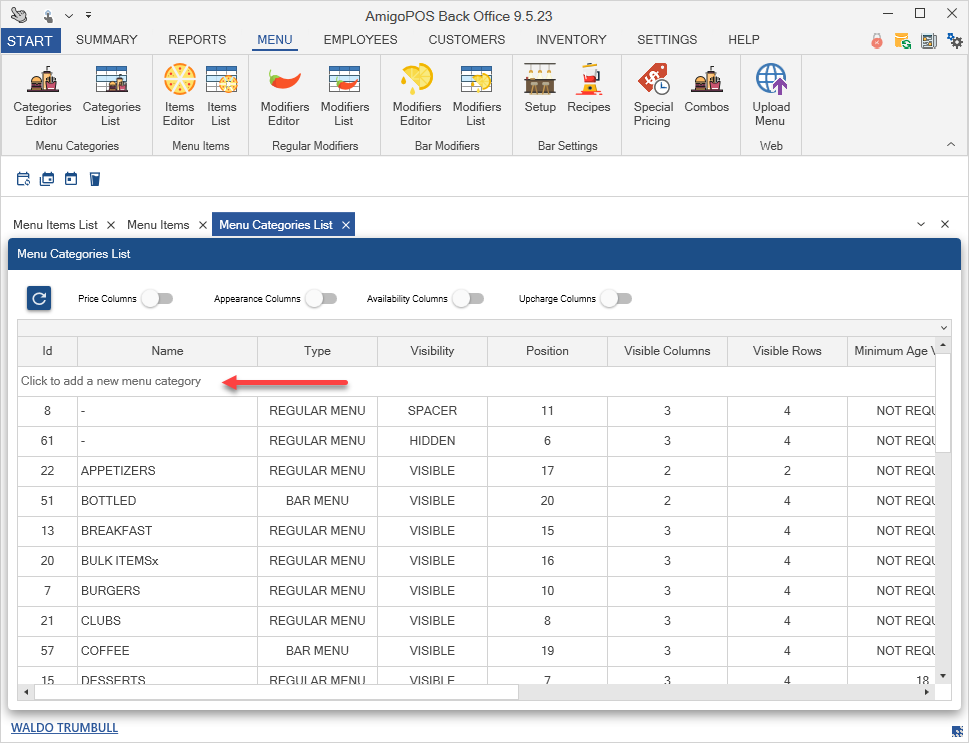
Task: Click to add a new menu category row
Action: 111,381
